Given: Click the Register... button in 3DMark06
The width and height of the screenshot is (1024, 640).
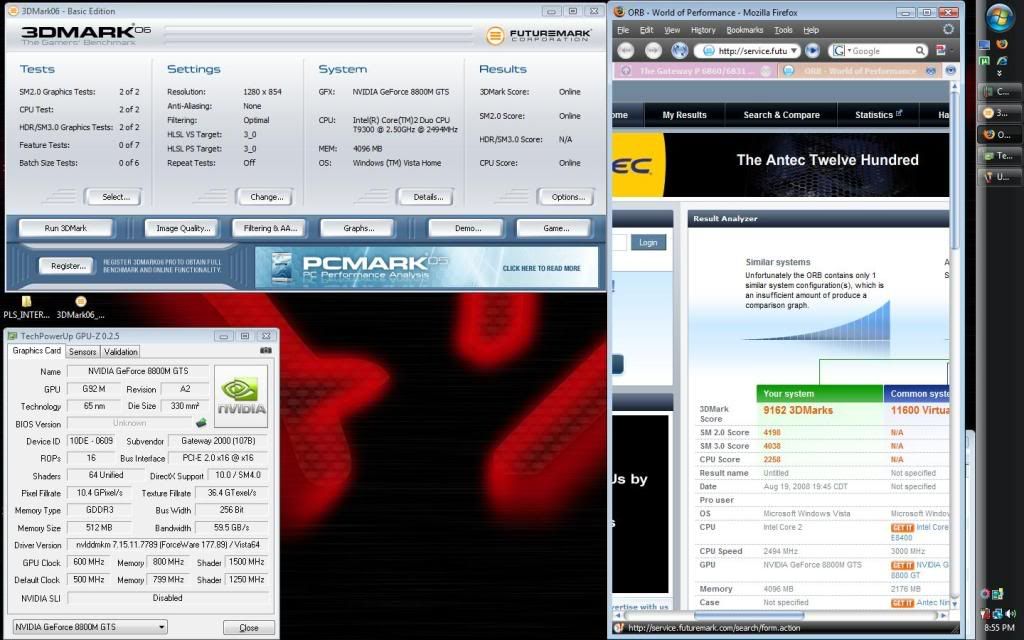Looking at the screenshot, I should tap(65, 266).
